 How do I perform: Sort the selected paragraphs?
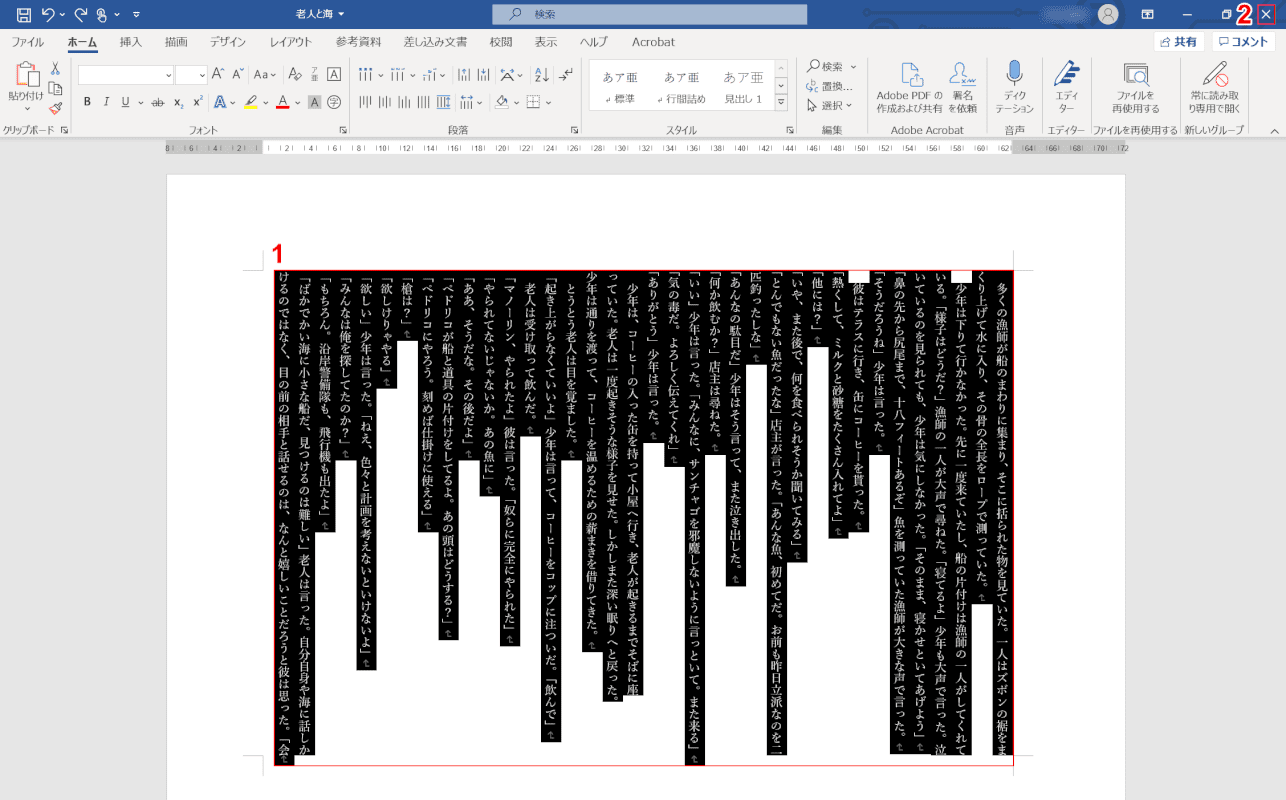pyautogui.click(x=541, y=75)
